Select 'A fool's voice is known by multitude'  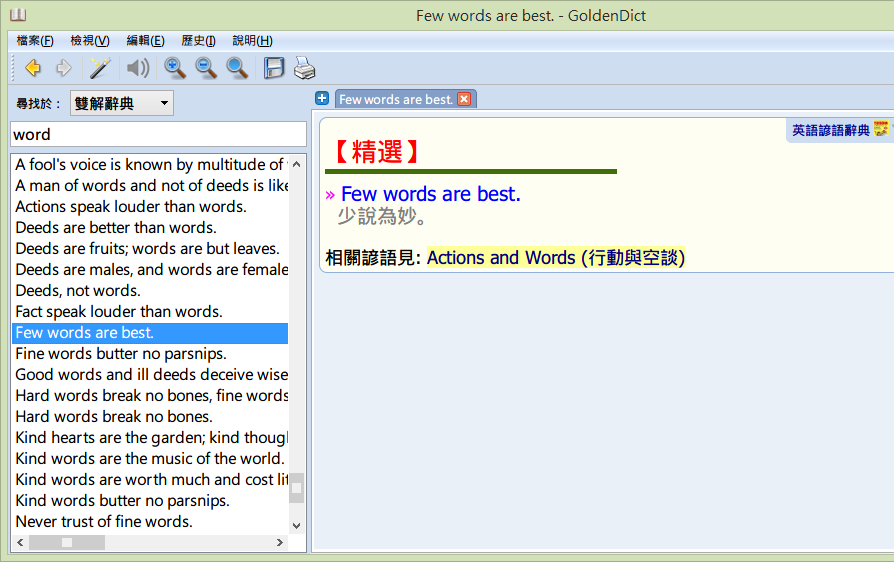(x=150, y=165)
